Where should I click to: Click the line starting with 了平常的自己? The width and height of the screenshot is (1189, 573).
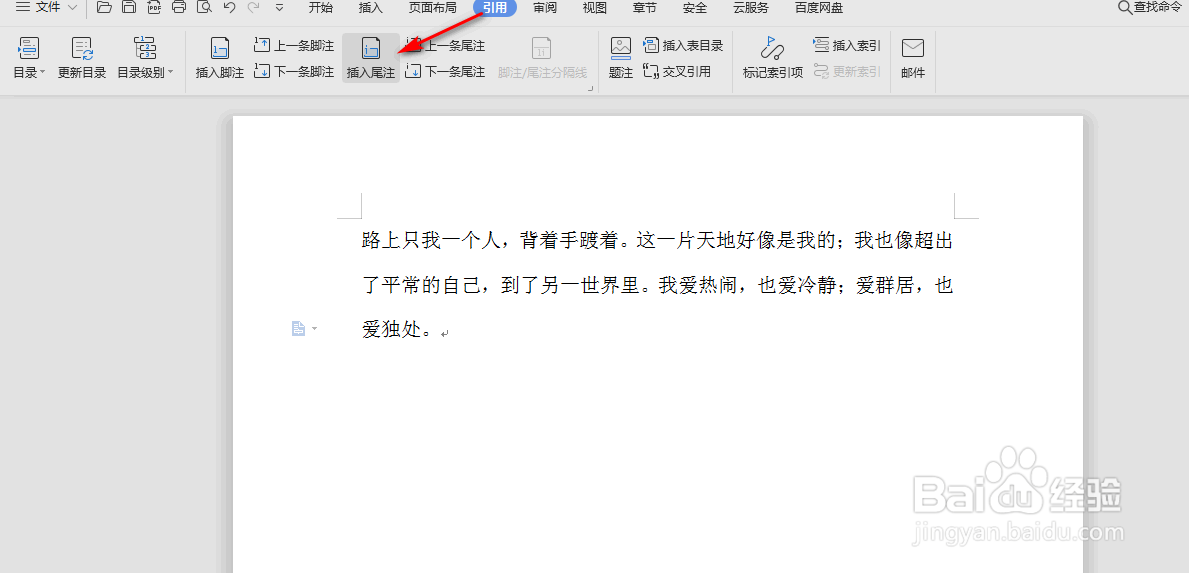pyautogui.click(x=657, y=286)
